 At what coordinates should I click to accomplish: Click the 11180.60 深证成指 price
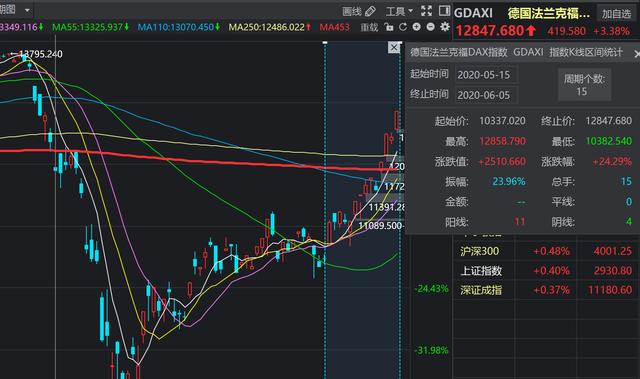[610, 290]
